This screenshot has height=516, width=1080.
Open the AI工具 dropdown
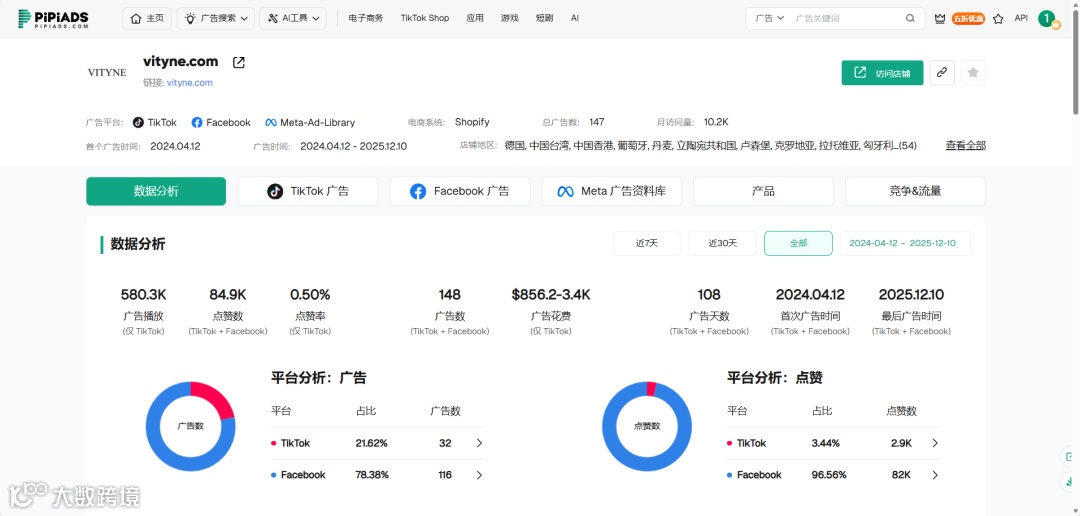pyautogui.click(x=293, y=19)
